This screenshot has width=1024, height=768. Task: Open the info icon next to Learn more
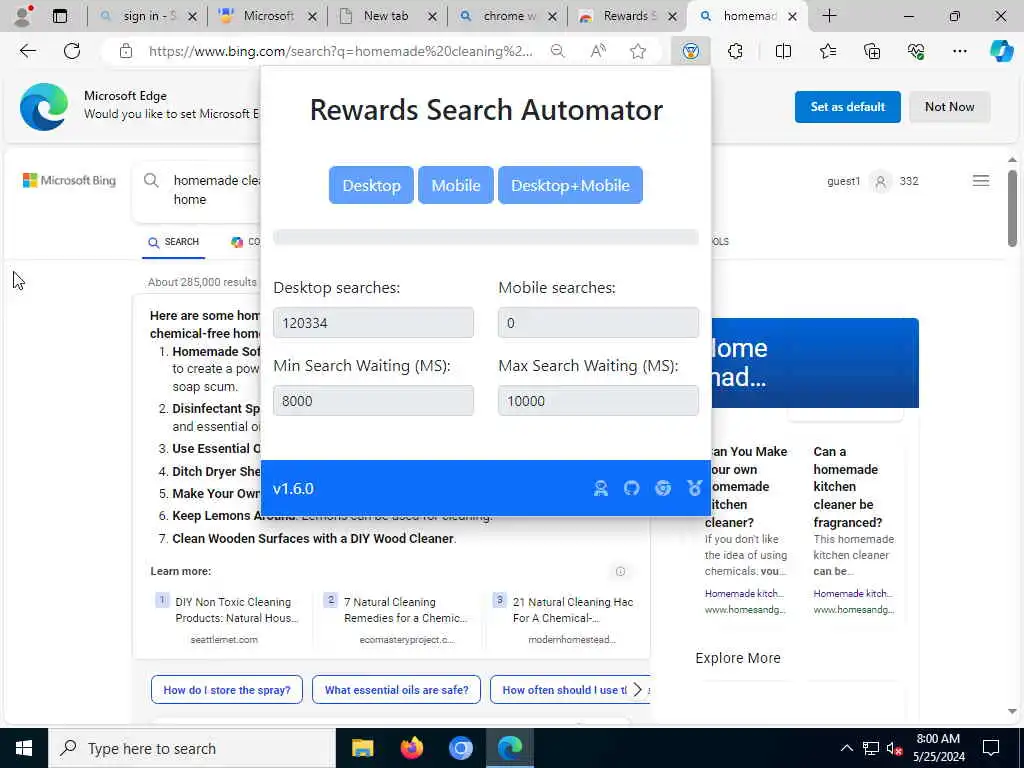(x=620, y=571)
